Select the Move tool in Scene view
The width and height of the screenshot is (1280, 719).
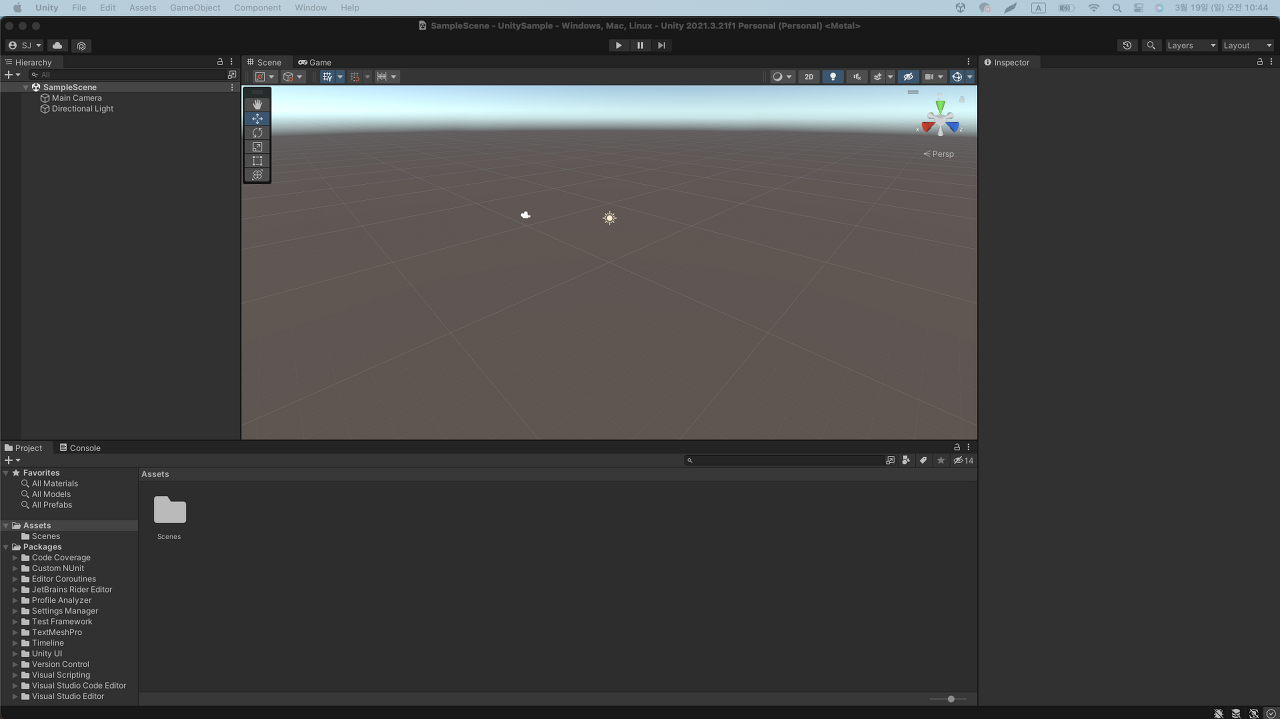pos(257,118)
